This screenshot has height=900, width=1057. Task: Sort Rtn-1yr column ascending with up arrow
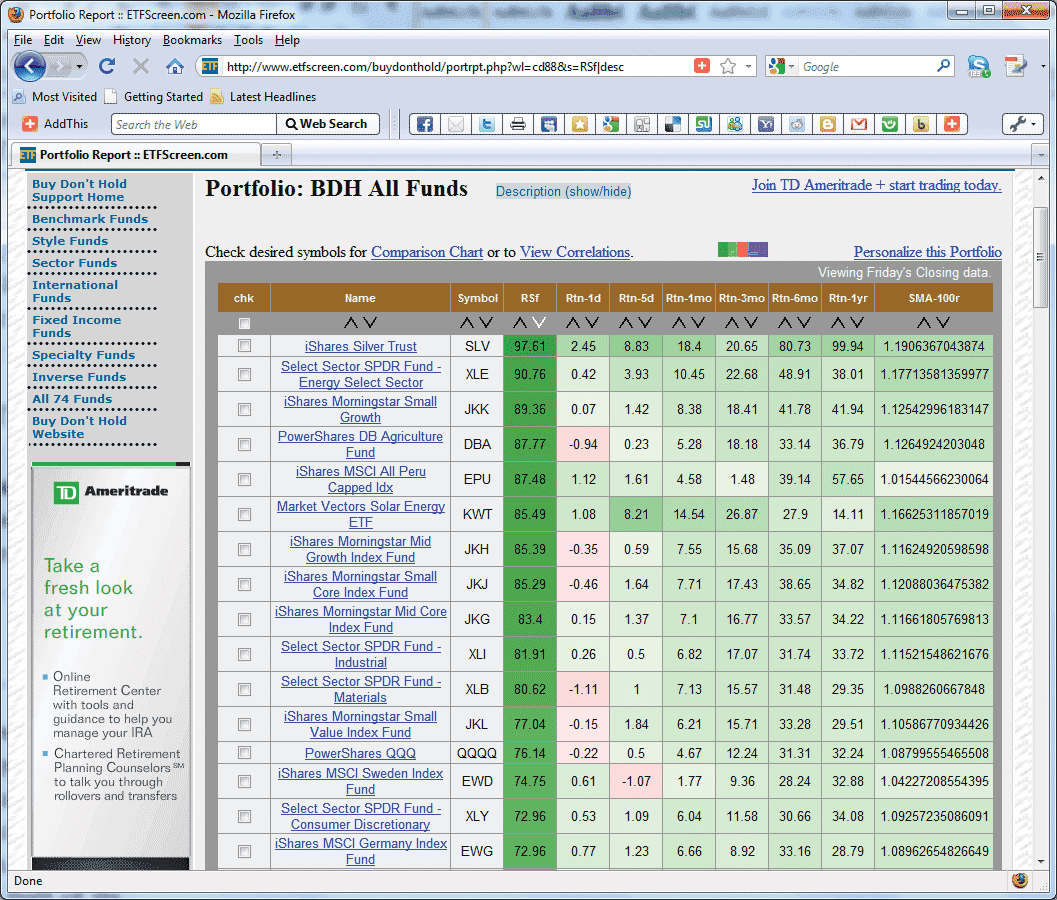[837, 323]
